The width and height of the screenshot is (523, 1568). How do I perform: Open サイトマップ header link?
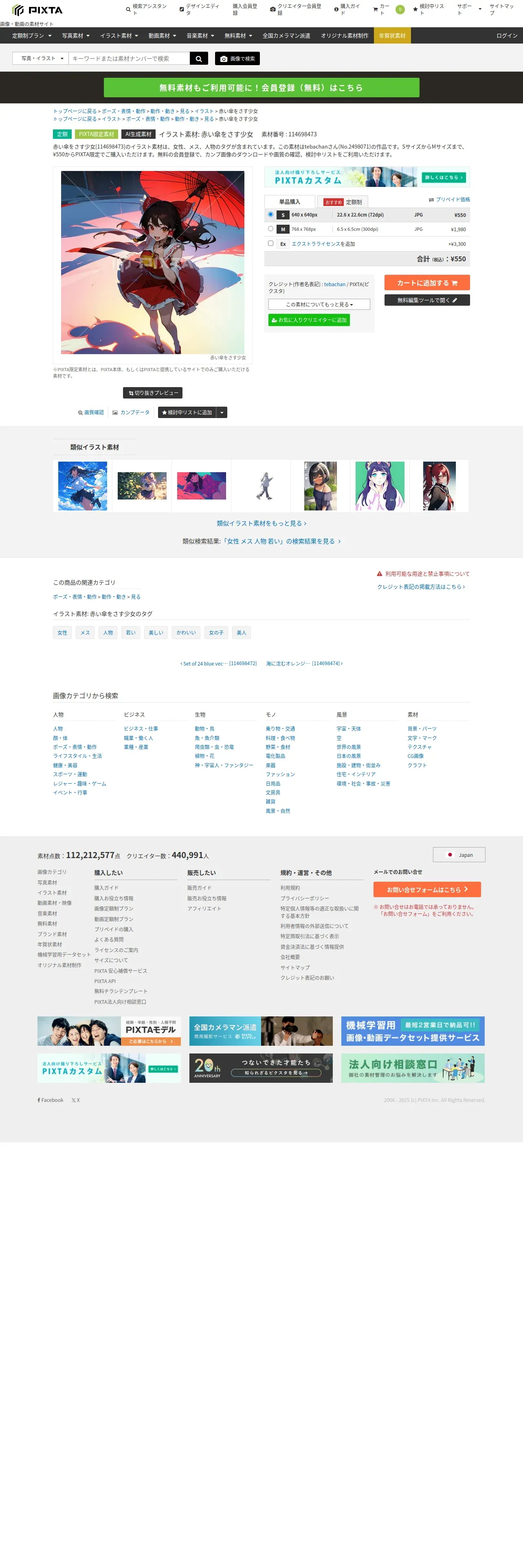point(502,10)
